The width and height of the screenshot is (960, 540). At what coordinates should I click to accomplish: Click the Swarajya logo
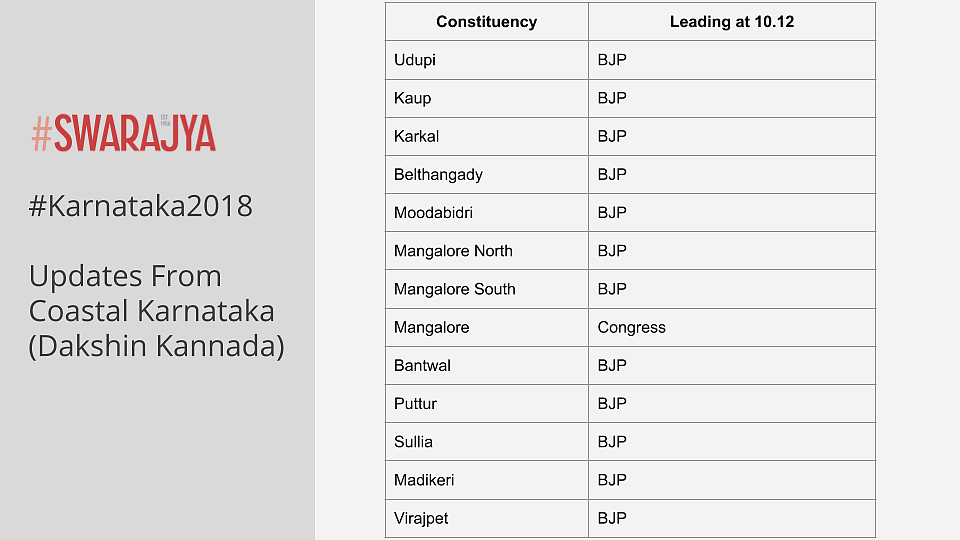124,133
